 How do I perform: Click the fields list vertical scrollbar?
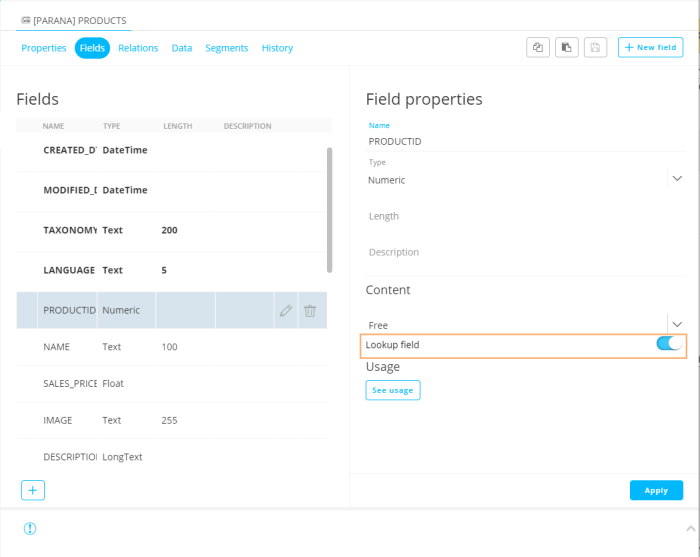329,210
